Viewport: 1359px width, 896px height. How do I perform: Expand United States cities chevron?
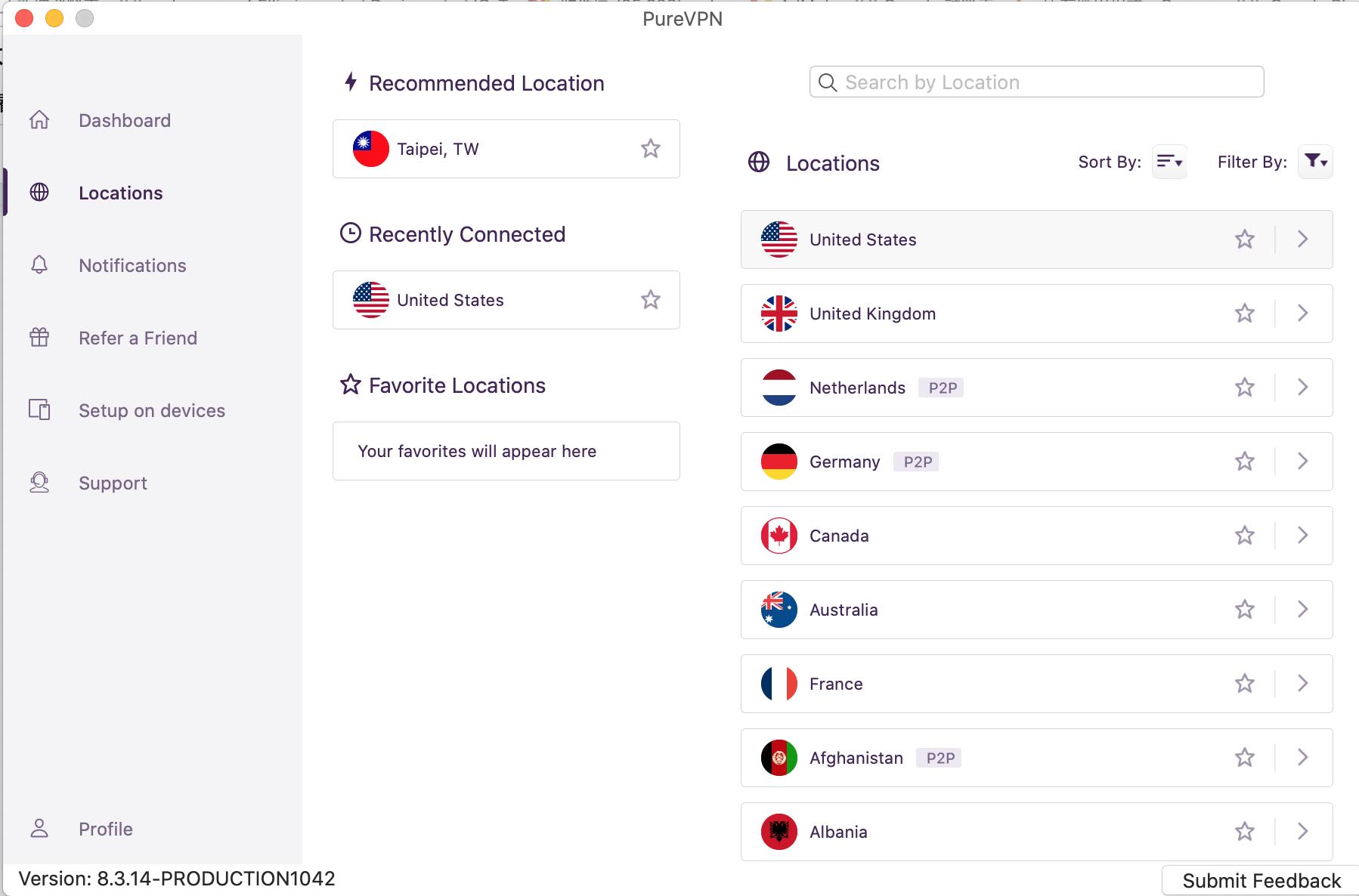pyautogui.click(x=1303, y=239)
